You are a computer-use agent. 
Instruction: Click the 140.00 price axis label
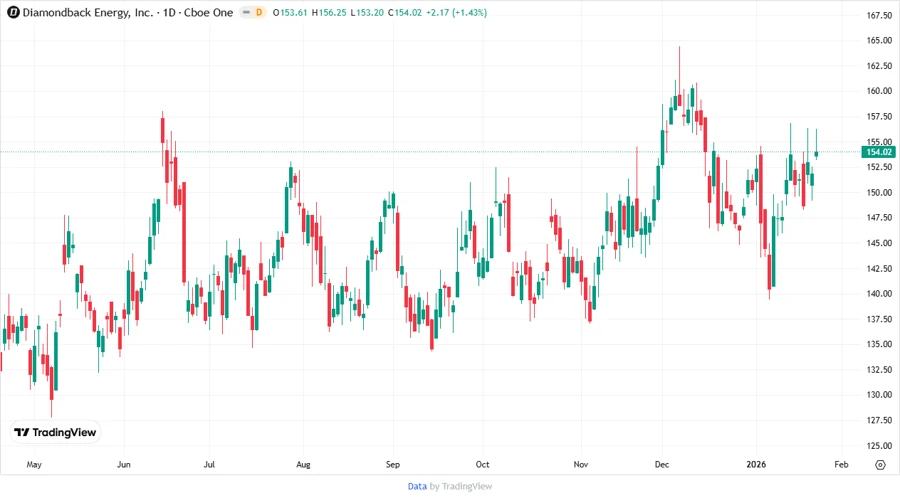pos(879,294)
